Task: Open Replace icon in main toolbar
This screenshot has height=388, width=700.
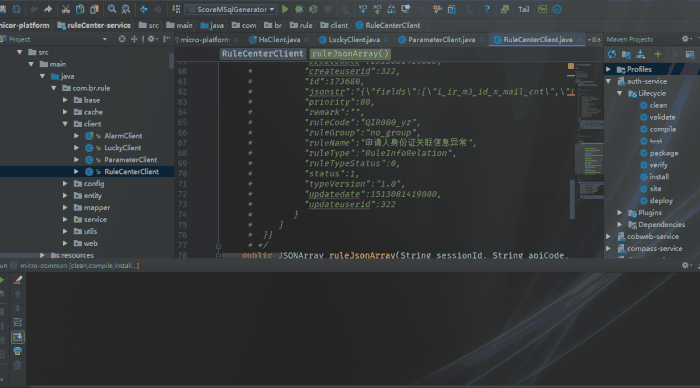Action: [x=126, y=9]
